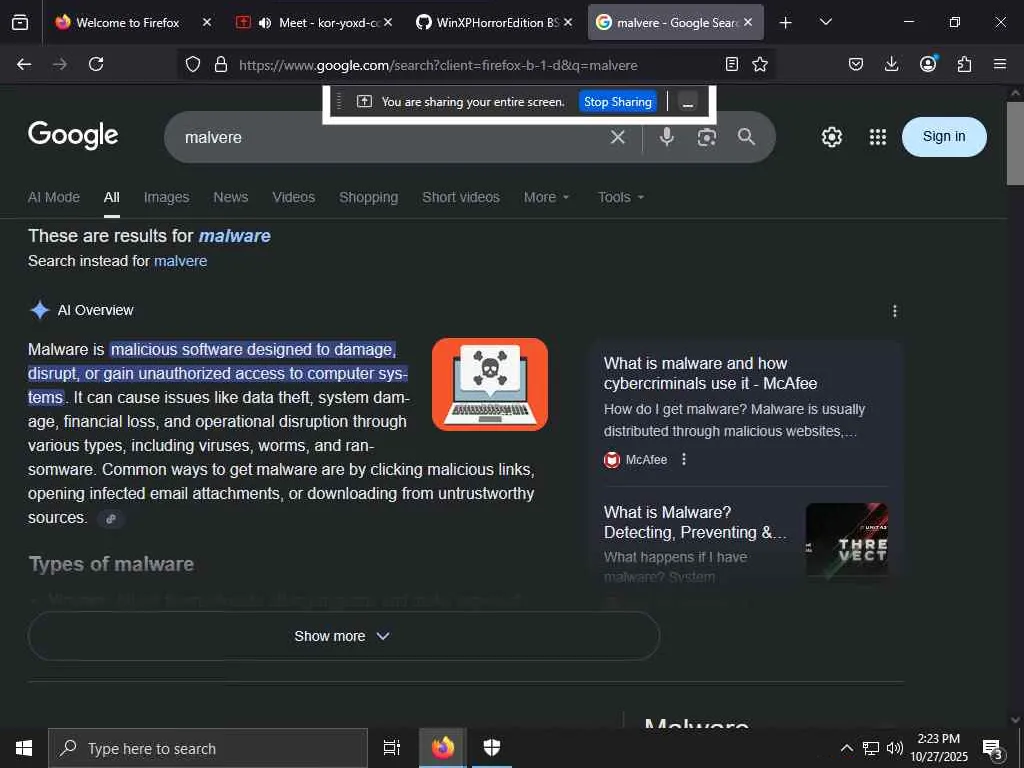Open the Extensions puzzle icon

point(964,64)
